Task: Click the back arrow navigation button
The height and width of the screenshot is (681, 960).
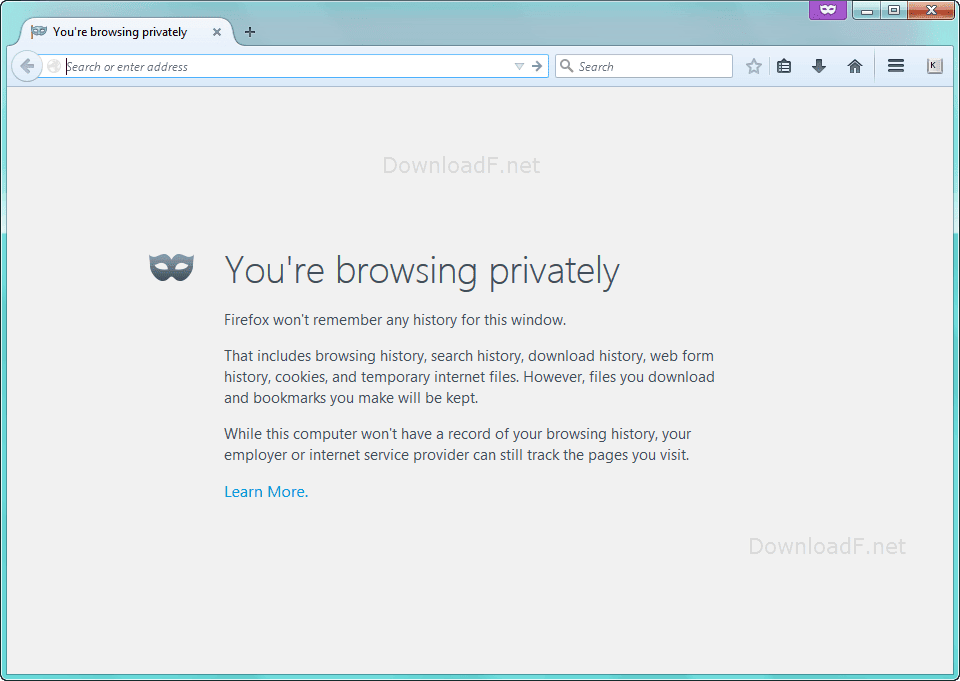Action: 26,66
